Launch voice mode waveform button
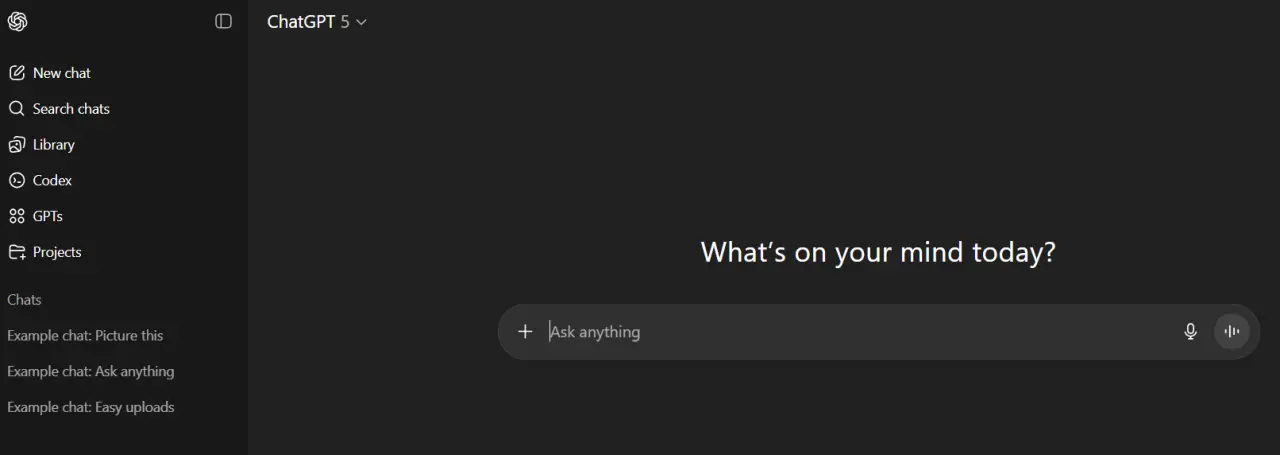Viewport: 1280px width, 455px height. tap(1232, 331)
